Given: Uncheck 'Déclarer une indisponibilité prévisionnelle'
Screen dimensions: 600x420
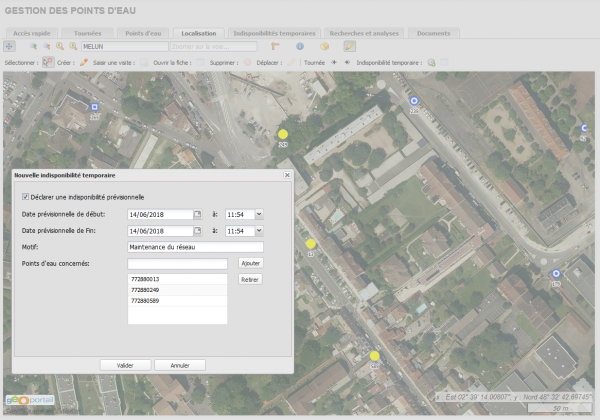Looking at the screenshot, I should [25, 197].
